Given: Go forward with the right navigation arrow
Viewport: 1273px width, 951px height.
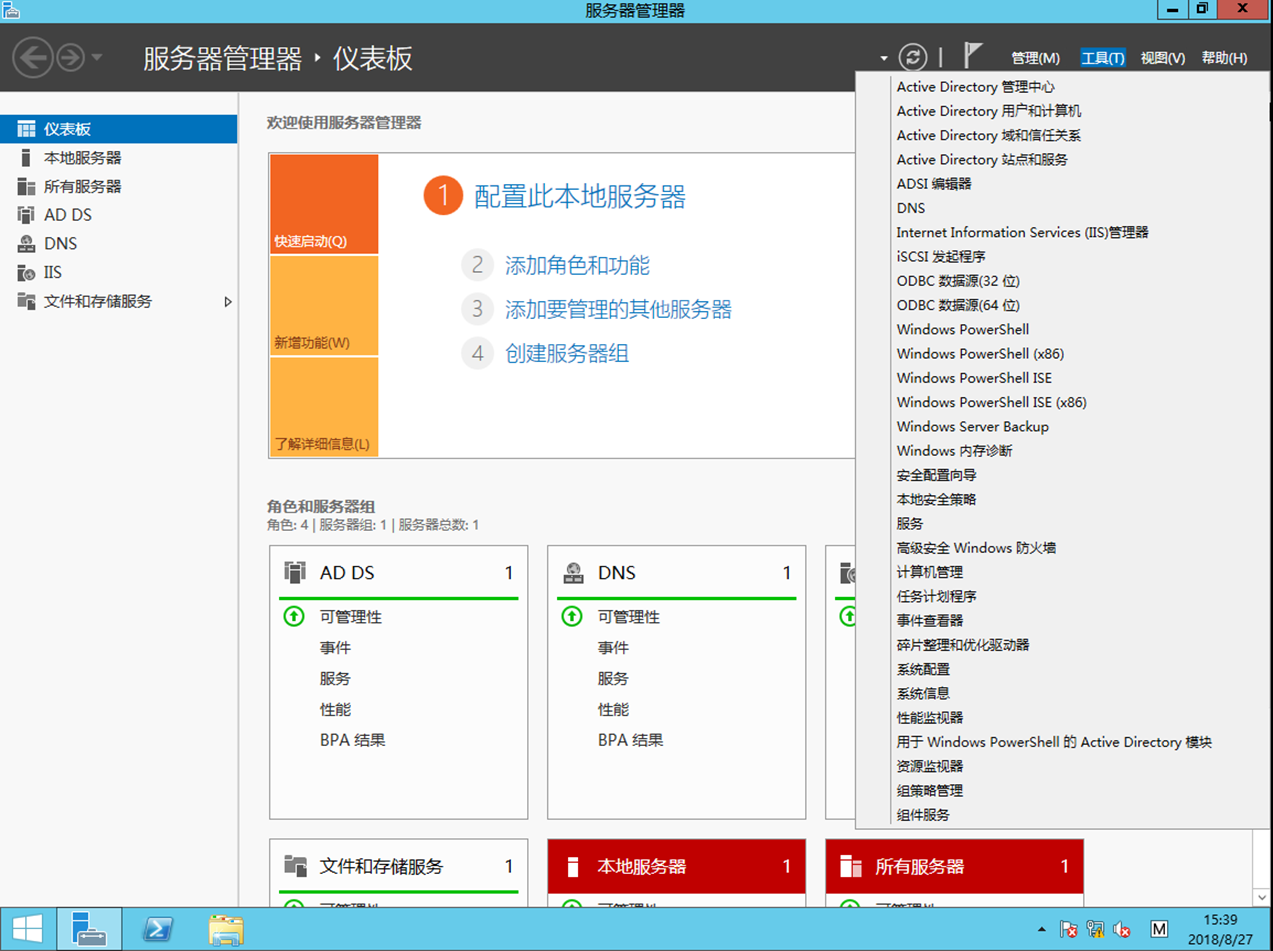Looking at the screenshot, I should (70, 57).
